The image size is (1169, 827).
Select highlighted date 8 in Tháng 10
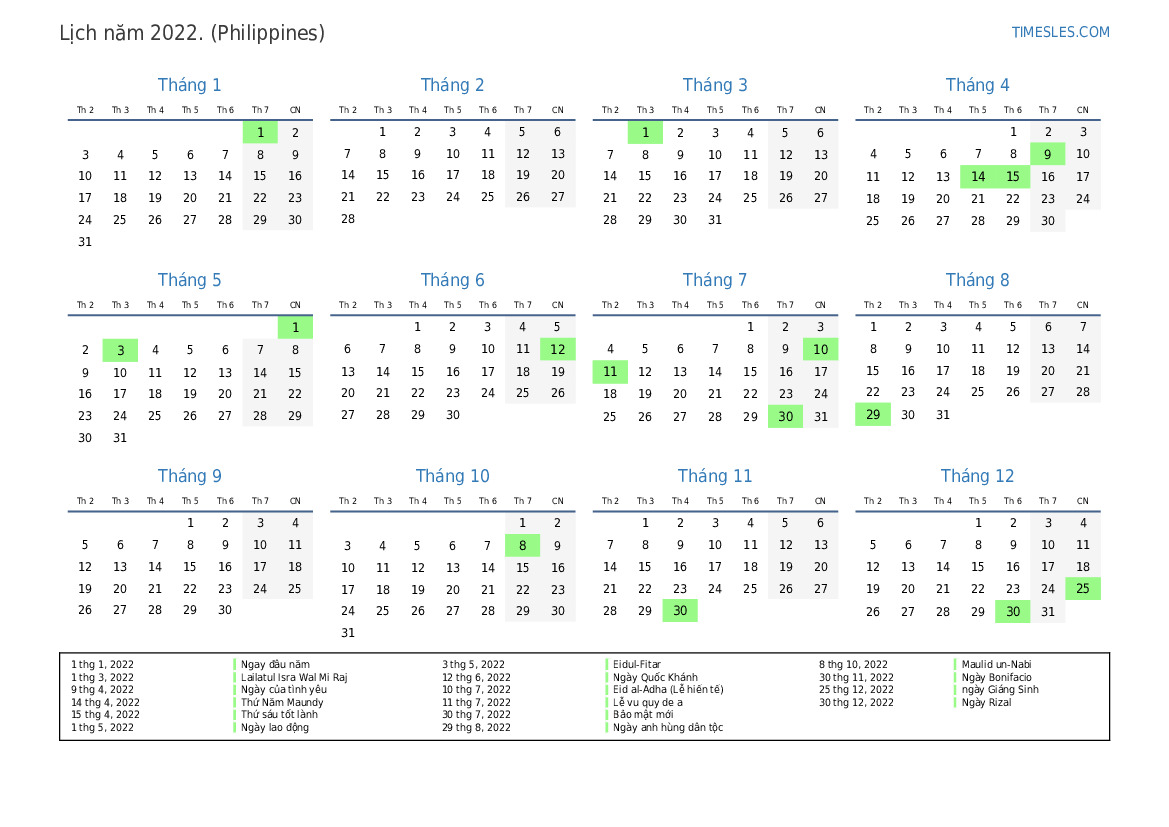[522, 546]
